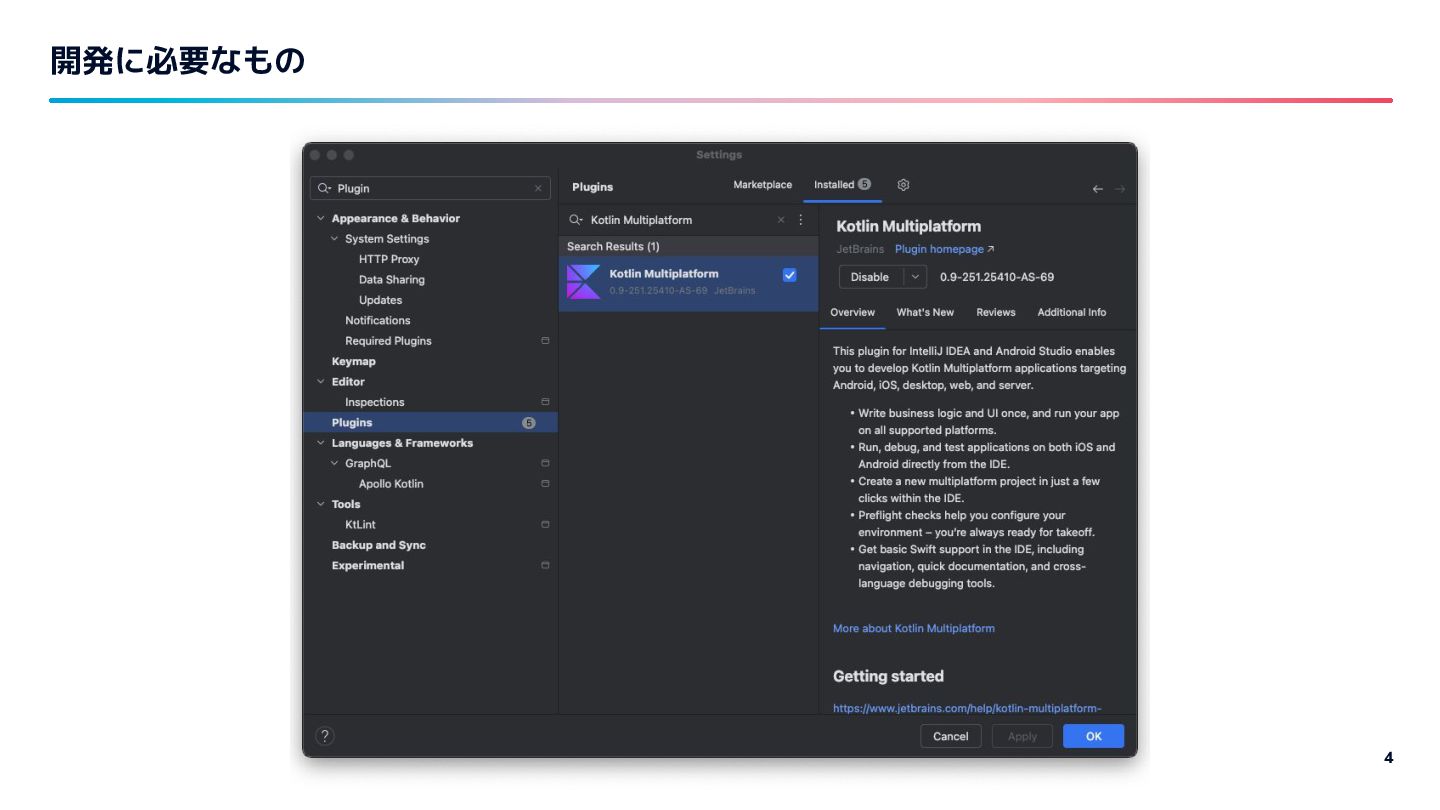This screenshot has width=1440, height=810.
Task: Click project-level icon beside Experimental
Action: (545, 565)
